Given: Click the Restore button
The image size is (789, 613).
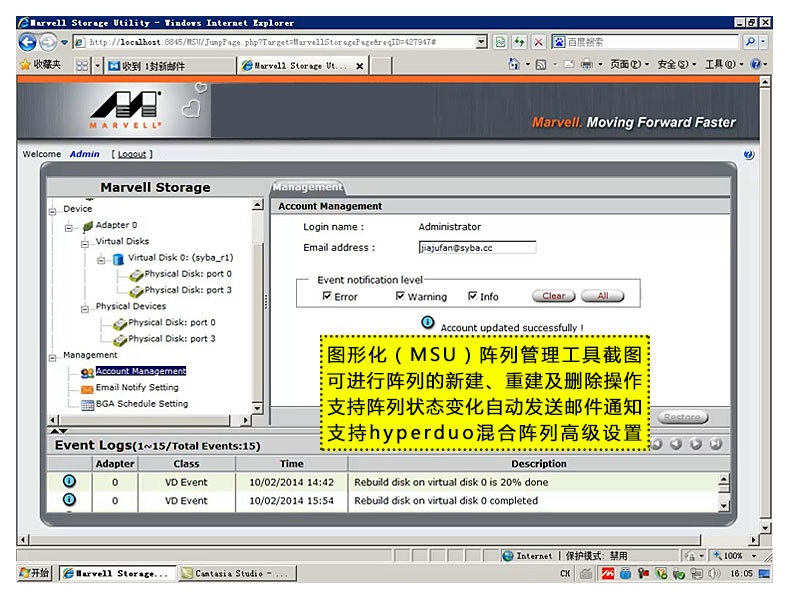Looking at the screenshot, I should pyautogui.click(x=683, y=417).
